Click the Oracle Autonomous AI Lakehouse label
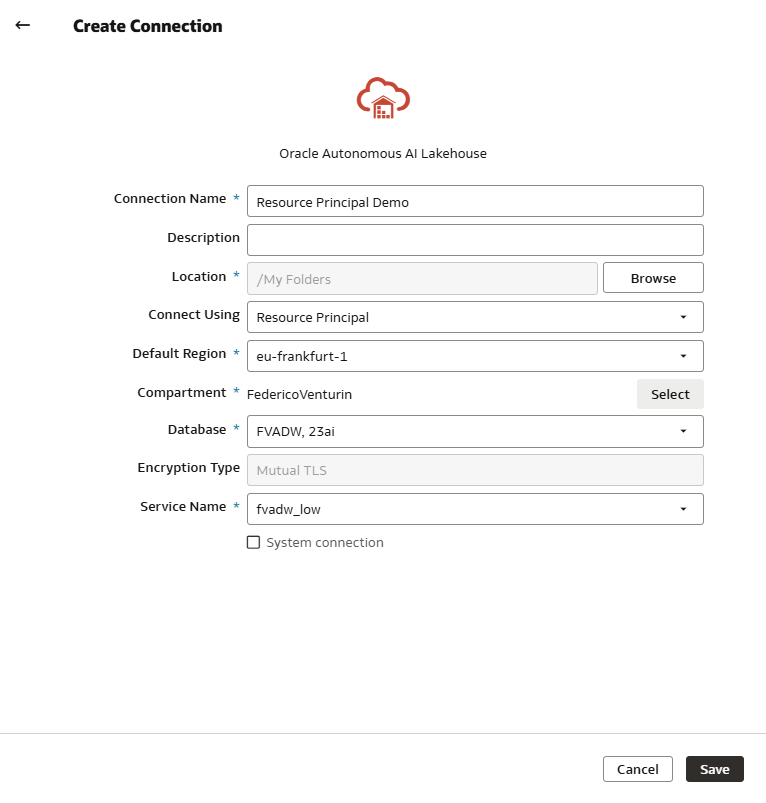The height and width of the screenshot is (803, 766). [x=383, y=154]
